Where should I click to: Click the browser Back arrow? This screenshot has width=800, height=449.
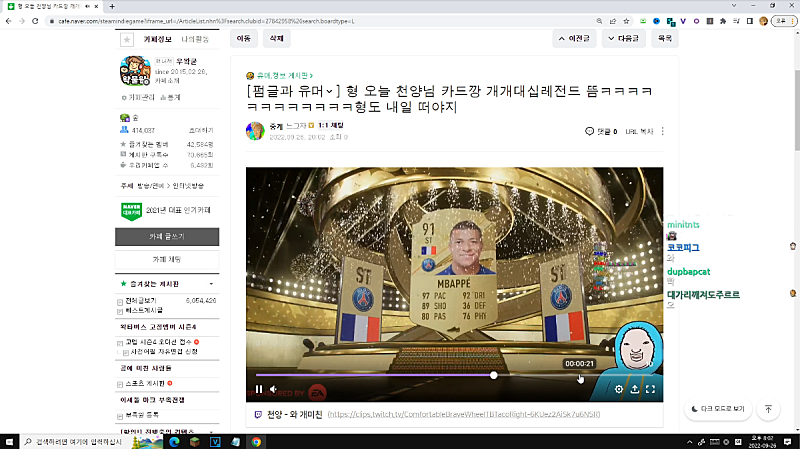pyautogui.click(x=8, y=21)
